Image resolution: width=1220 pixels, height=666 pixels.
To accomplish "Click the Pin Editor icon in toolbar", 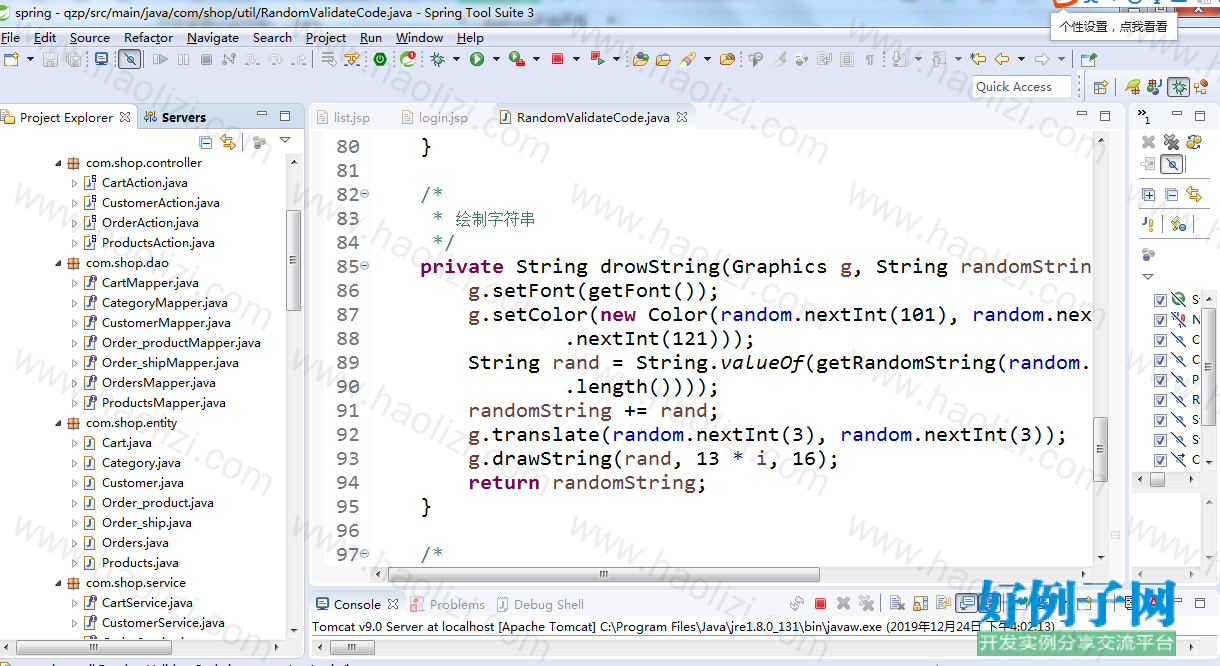I will 1088,59.
